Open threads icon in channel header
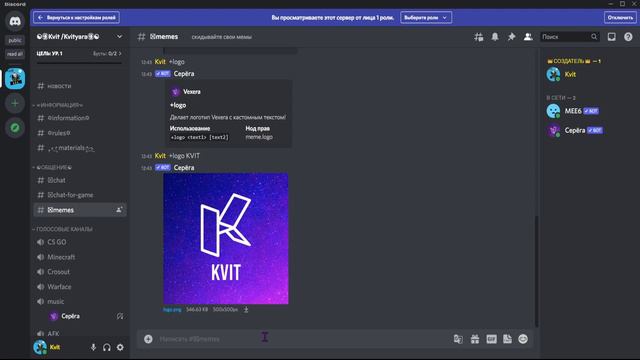 coord(479,37)
